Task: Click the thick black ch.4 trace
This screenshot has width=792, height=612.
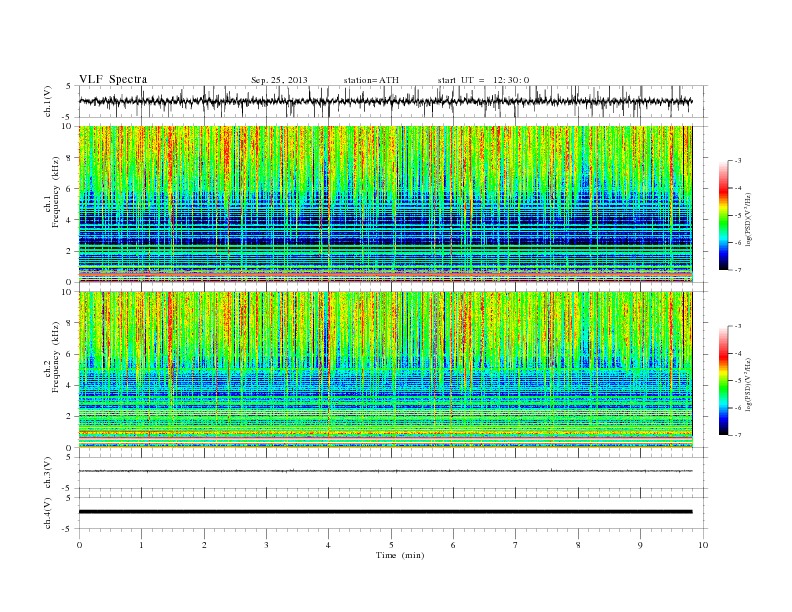Action: (x=385, y=512)
